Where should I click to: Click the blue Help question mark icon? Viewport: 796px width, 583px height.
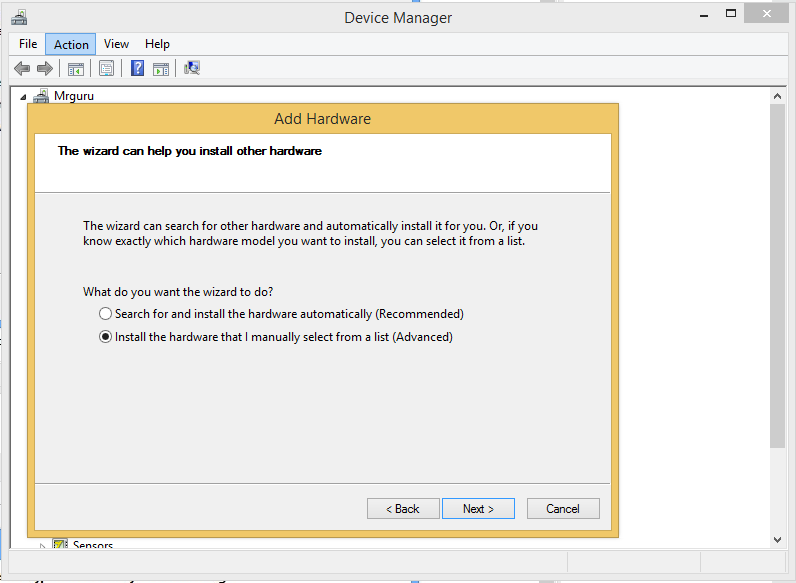point(137,68)
